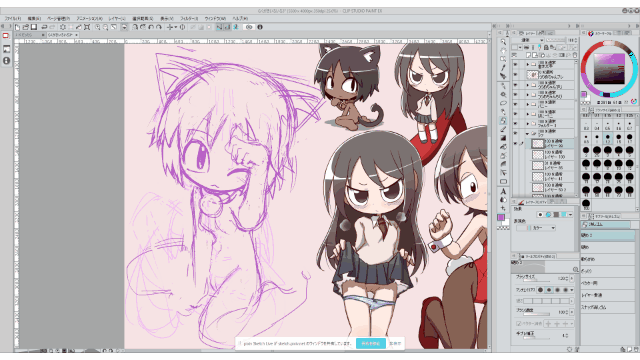The height and width of the screenshot is (360, 640).
Task: Open the snap options dropdown arrow in command bar
Action: (x=176, y=27)
